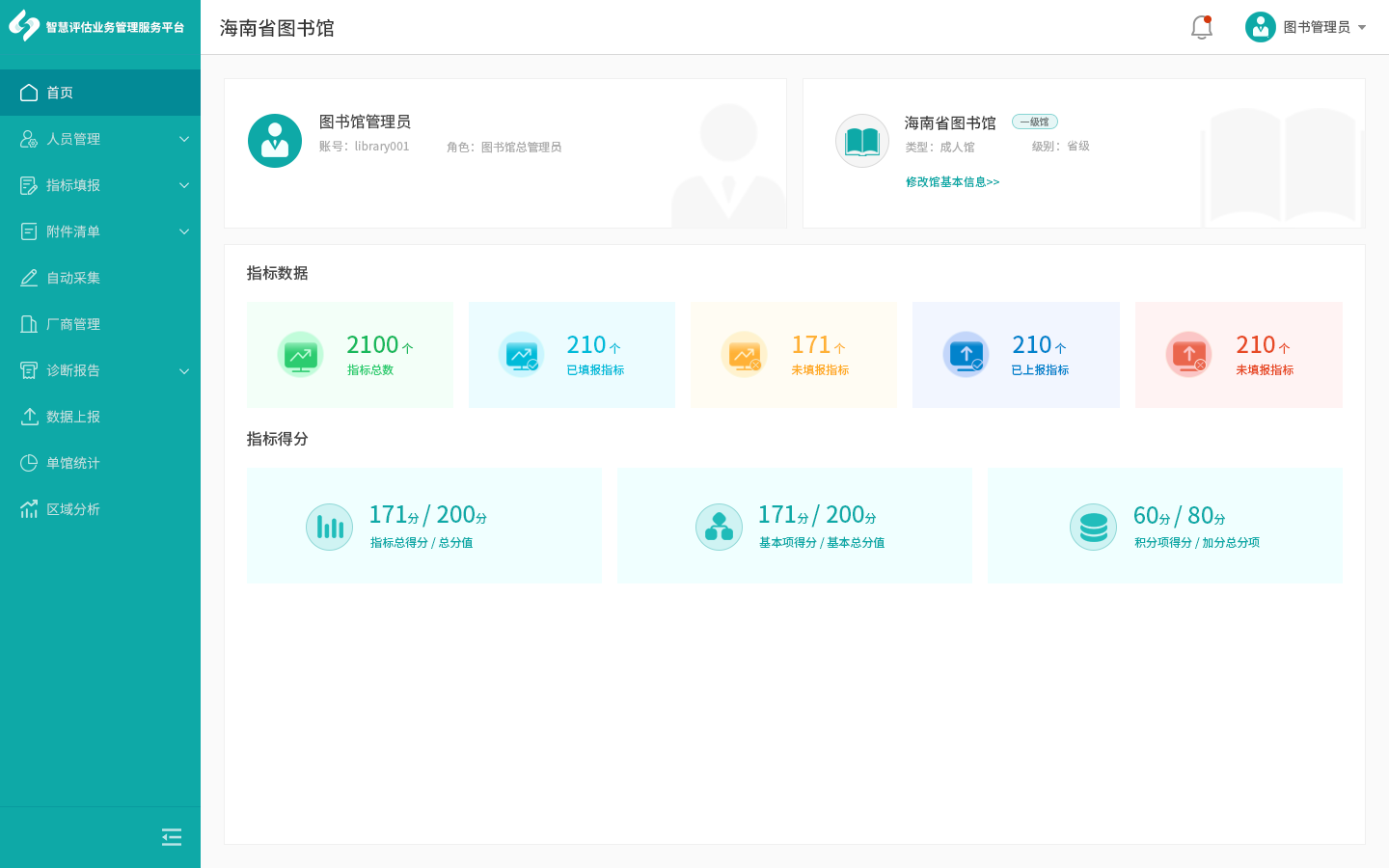Open 自动采集 in the sidebar menu
The width and height of the screenshot is (1389, 868).
pos(73,278)
